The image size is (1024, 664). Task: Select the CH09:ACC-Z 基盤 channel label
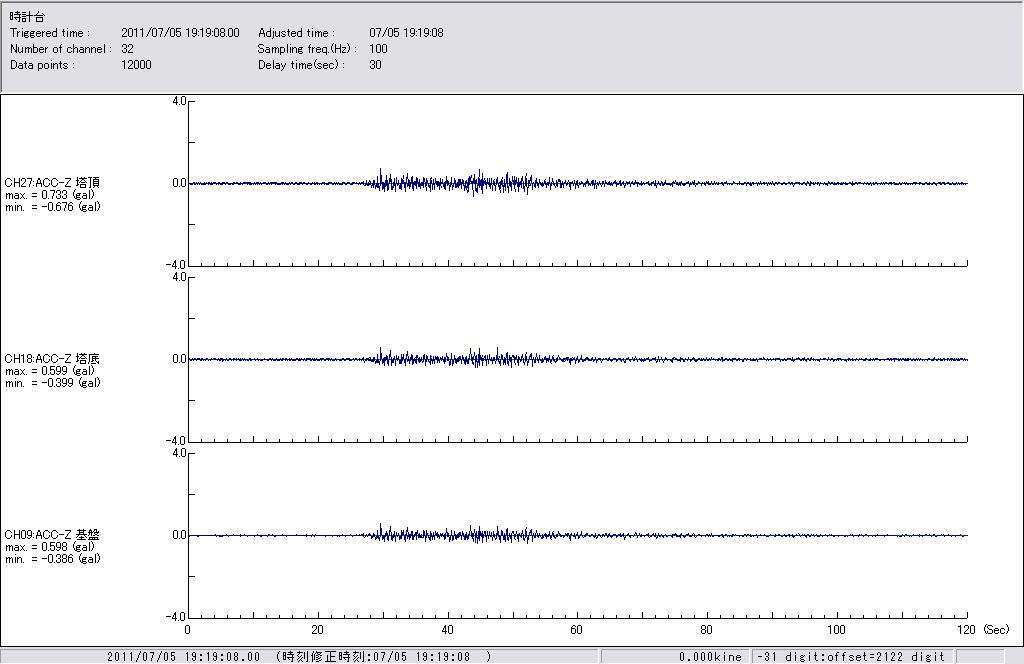52,535
